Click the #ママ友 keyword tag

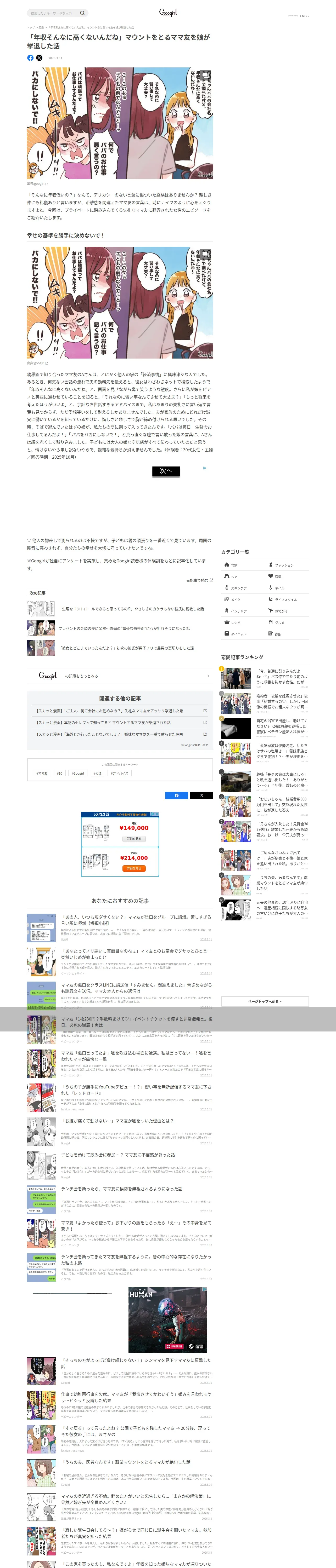pos(42,773)
